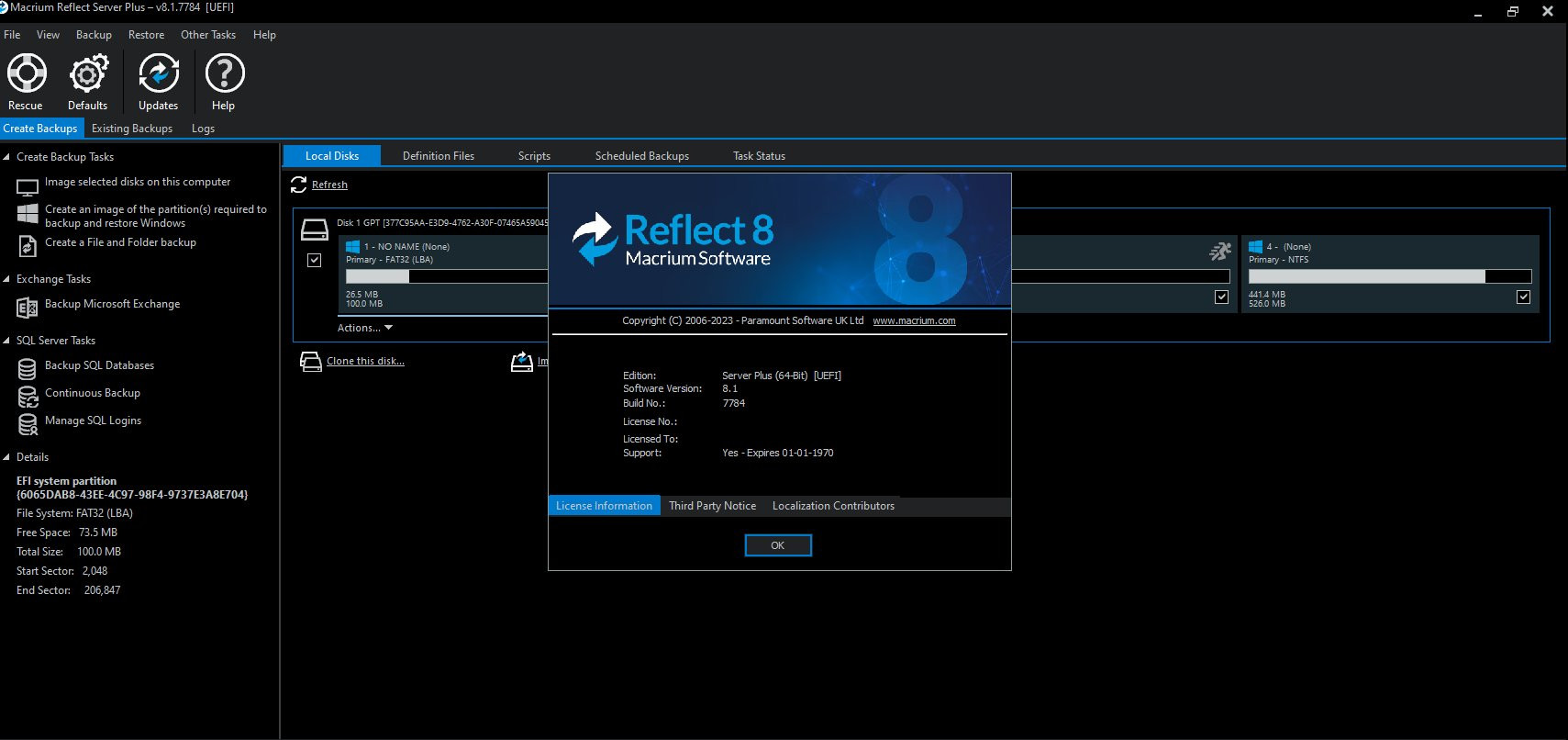Viewport: 1568px width, 740px height.
Task: Click the 'File System: FAT32 (LBA)' detail
Action: click(74, 513)
